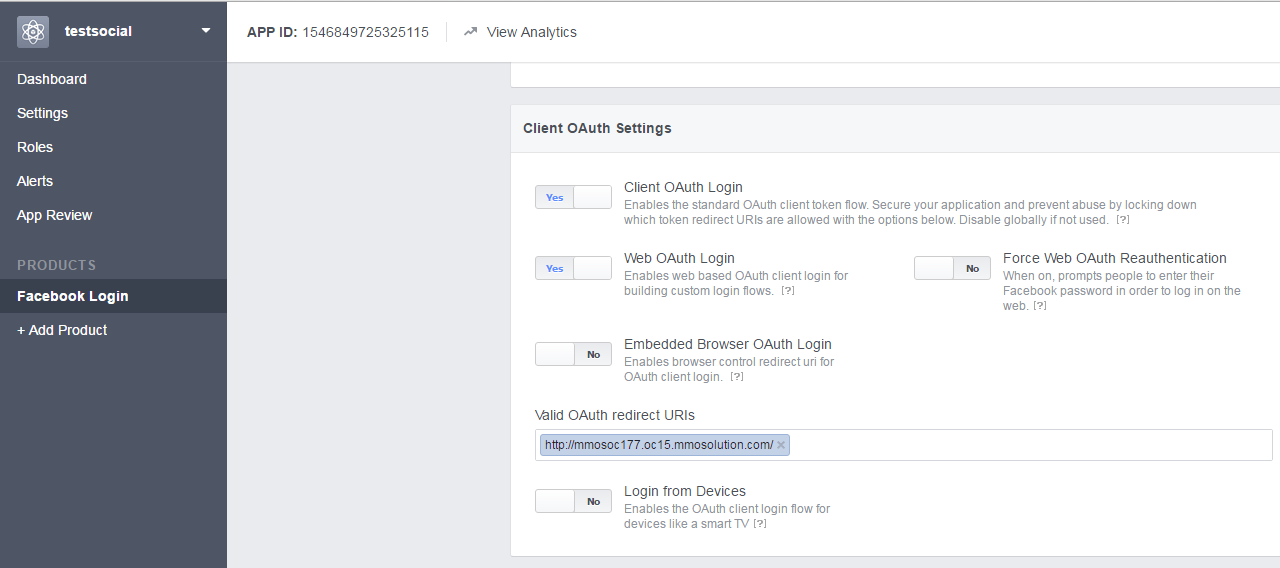Open help tooltip for Client OAuth Login

click(x=1123, y=220)
